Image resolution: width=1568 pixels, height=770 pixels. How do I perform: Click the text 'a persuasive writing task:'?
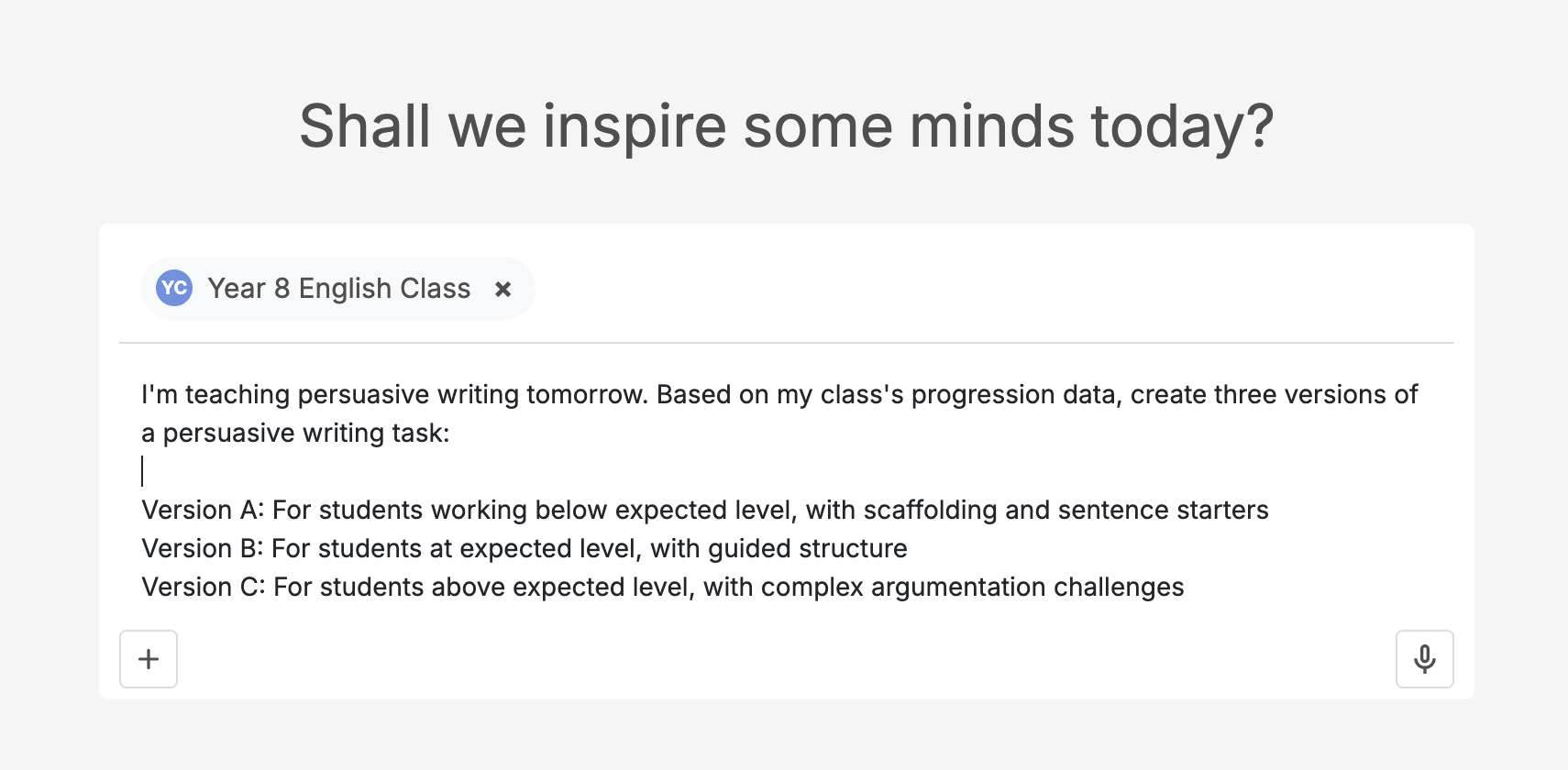(x=295, y=433)
